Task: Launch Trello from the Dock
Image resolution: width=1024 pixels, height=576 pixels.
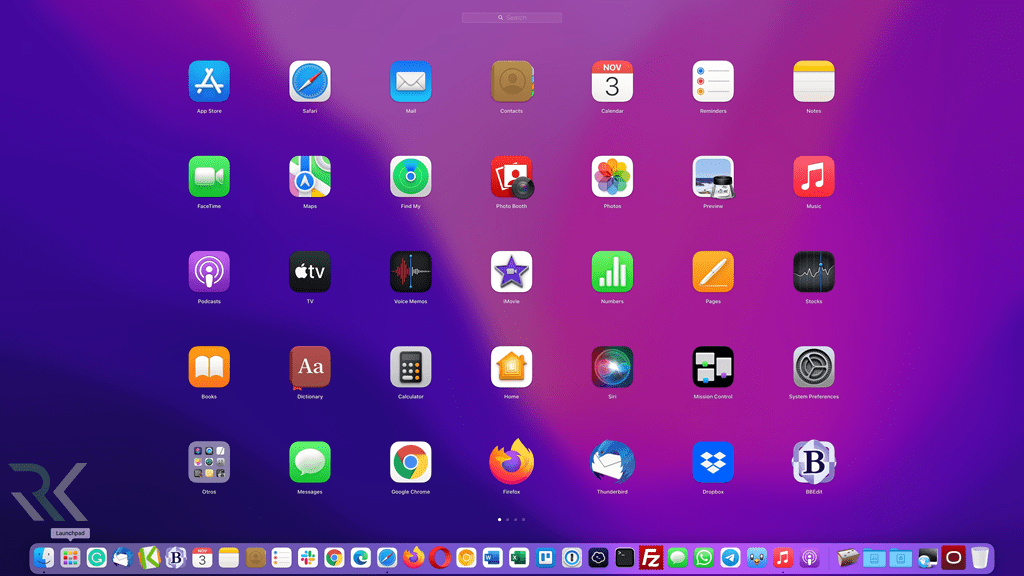Action: pyautogui.click(x=545, y=558)
